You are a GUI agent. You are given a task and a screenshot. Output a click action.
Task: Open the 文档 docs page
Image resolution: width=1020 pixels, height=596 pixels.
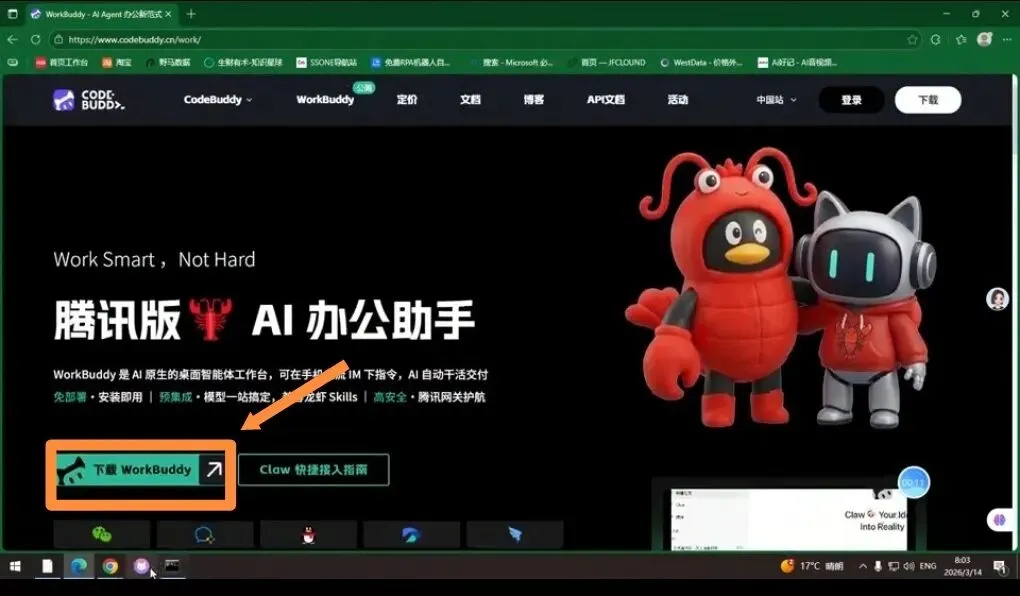click(470, 100)
